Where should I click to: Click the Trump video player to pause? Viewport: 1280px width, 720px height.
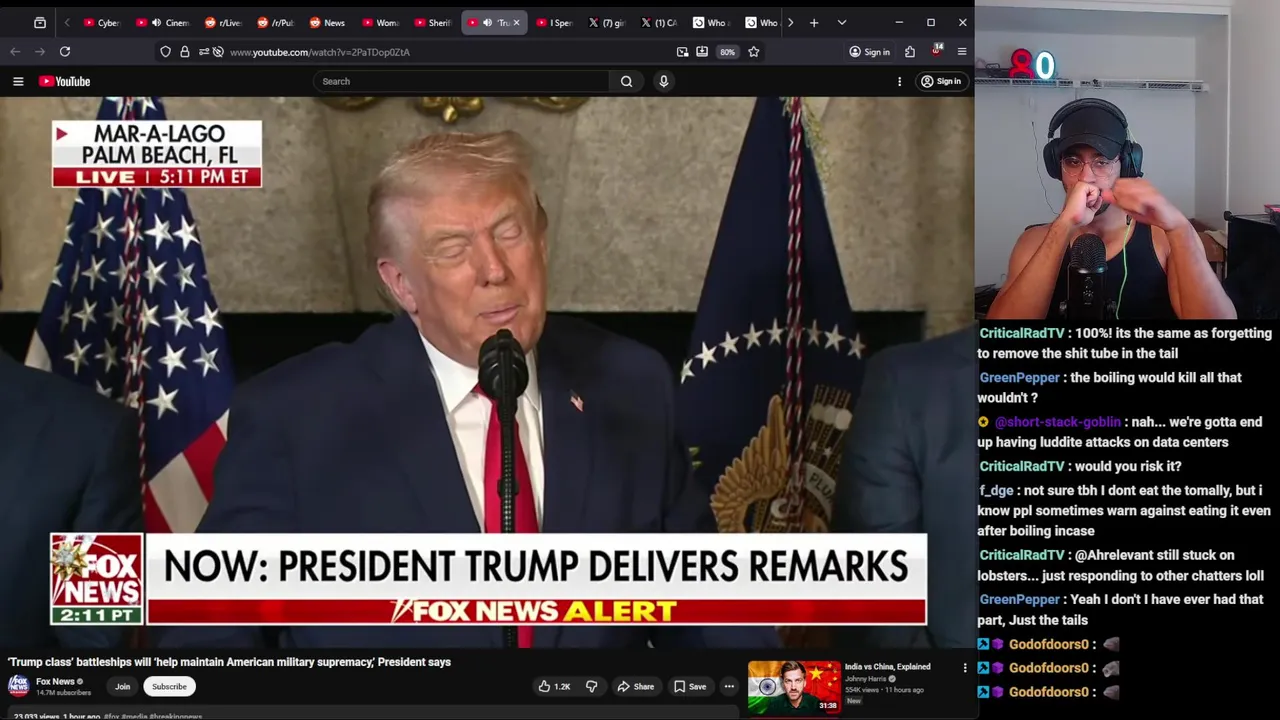pos(487,372)
